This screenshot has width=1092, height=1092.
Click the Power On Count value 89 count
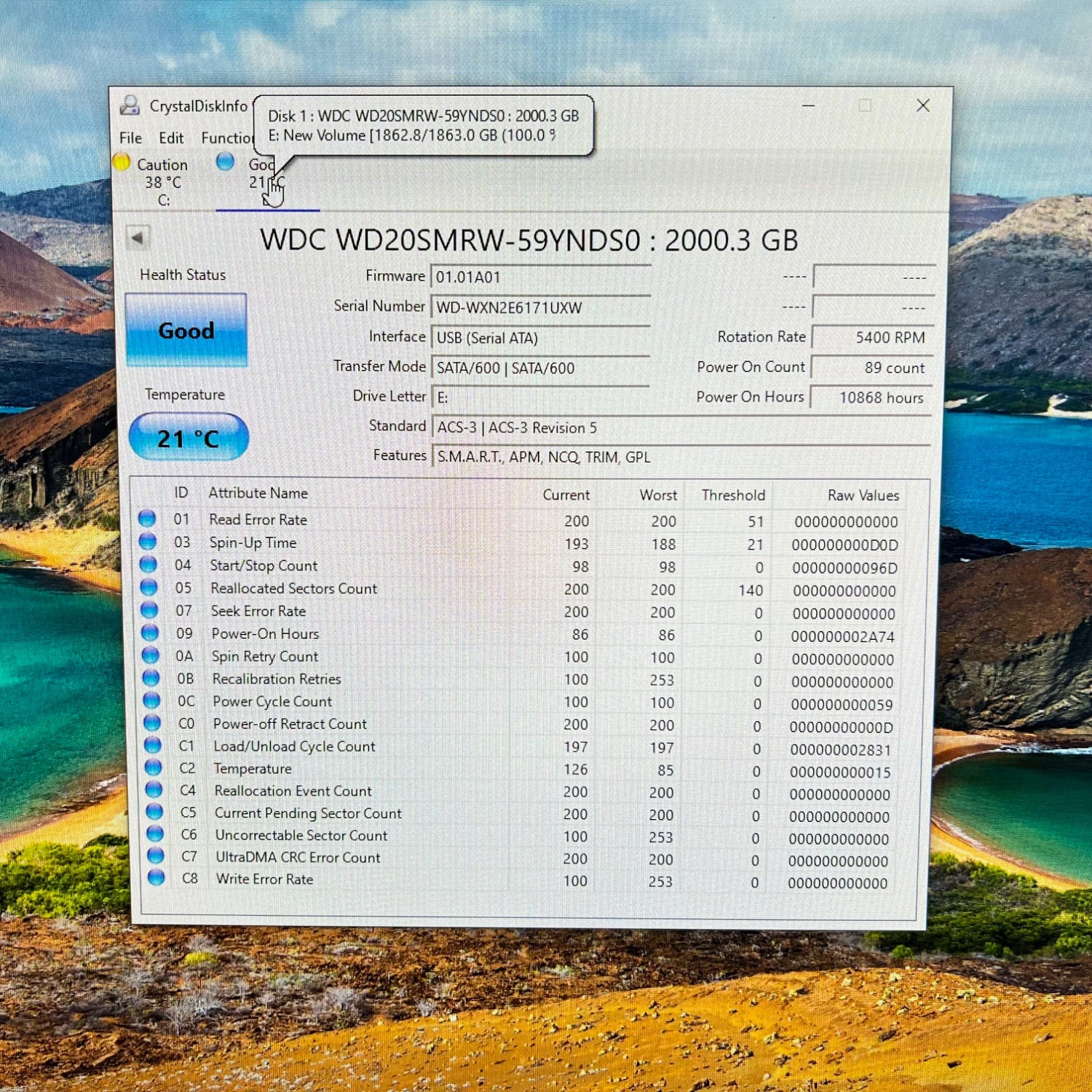click(871, 368)
